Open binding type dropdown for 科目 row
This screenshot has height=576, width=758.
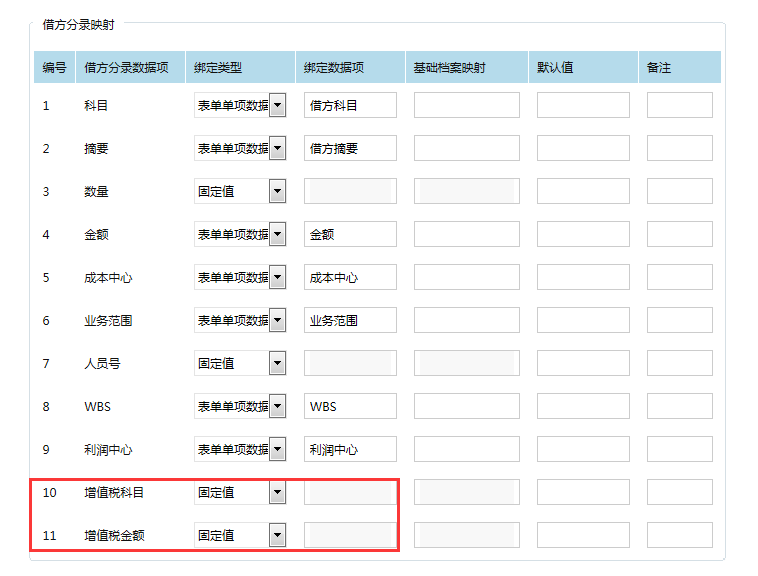click(277, 105)
